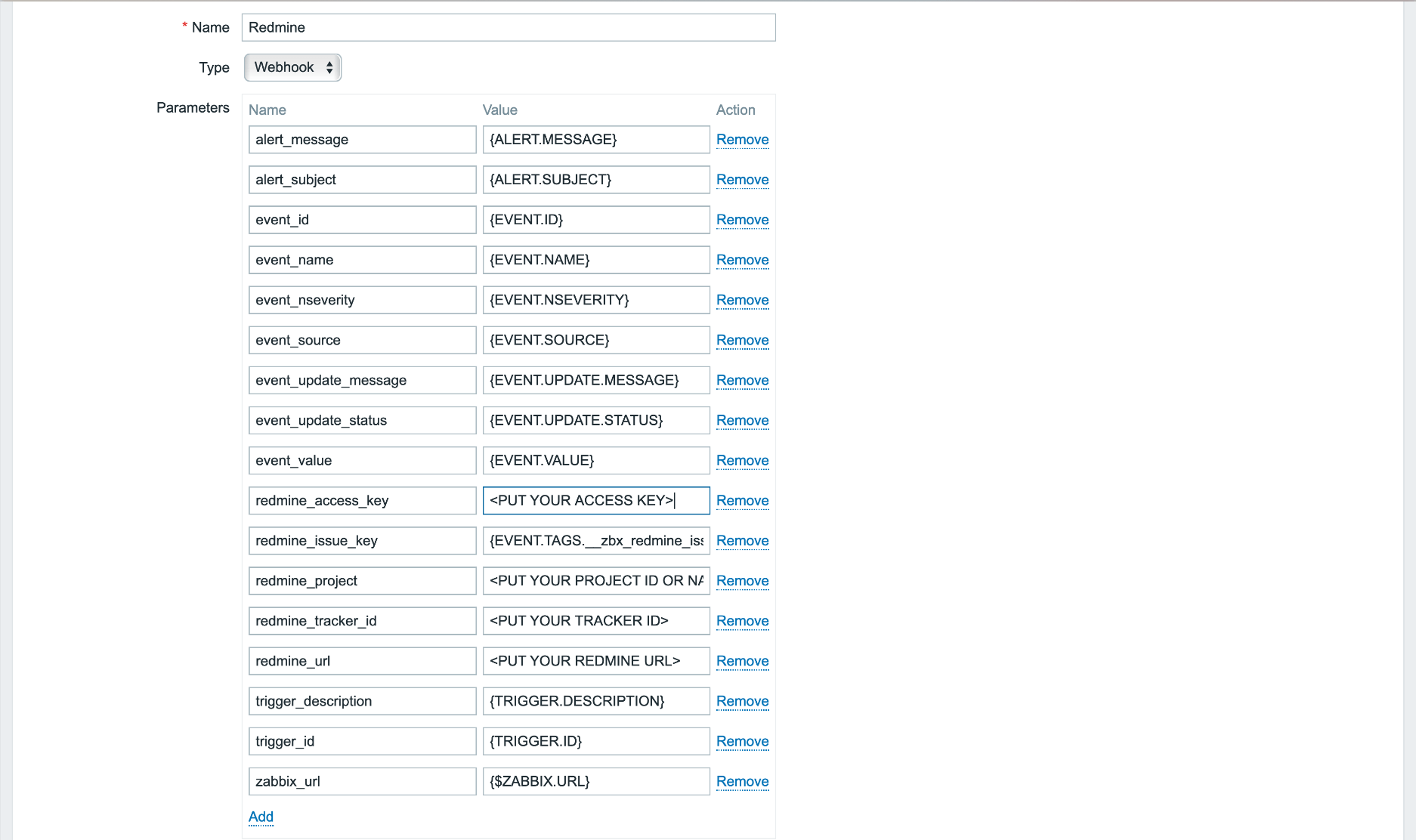
Task: Edit the redmine_url value field
Action: coord(595,661)
